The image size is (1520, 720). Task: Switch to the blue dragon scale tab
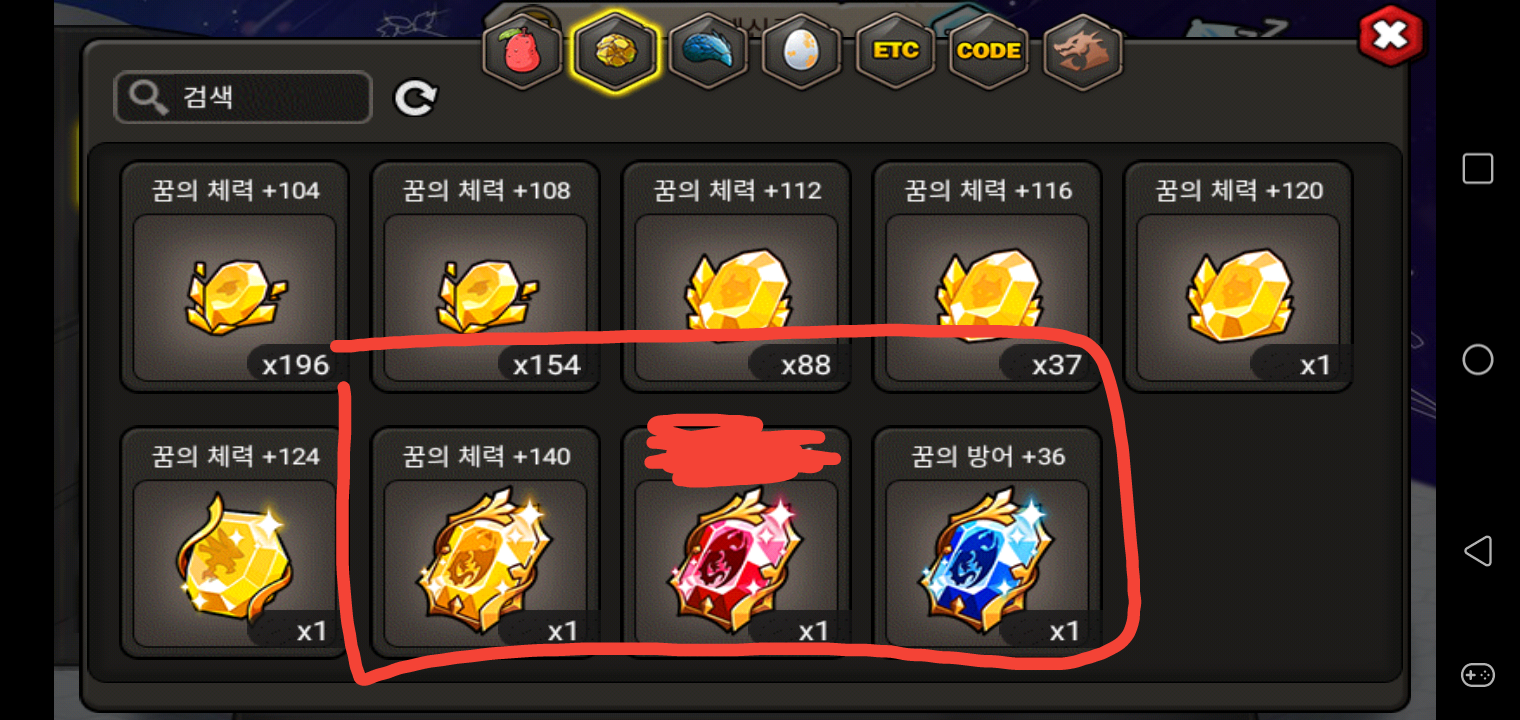(708, 51)
